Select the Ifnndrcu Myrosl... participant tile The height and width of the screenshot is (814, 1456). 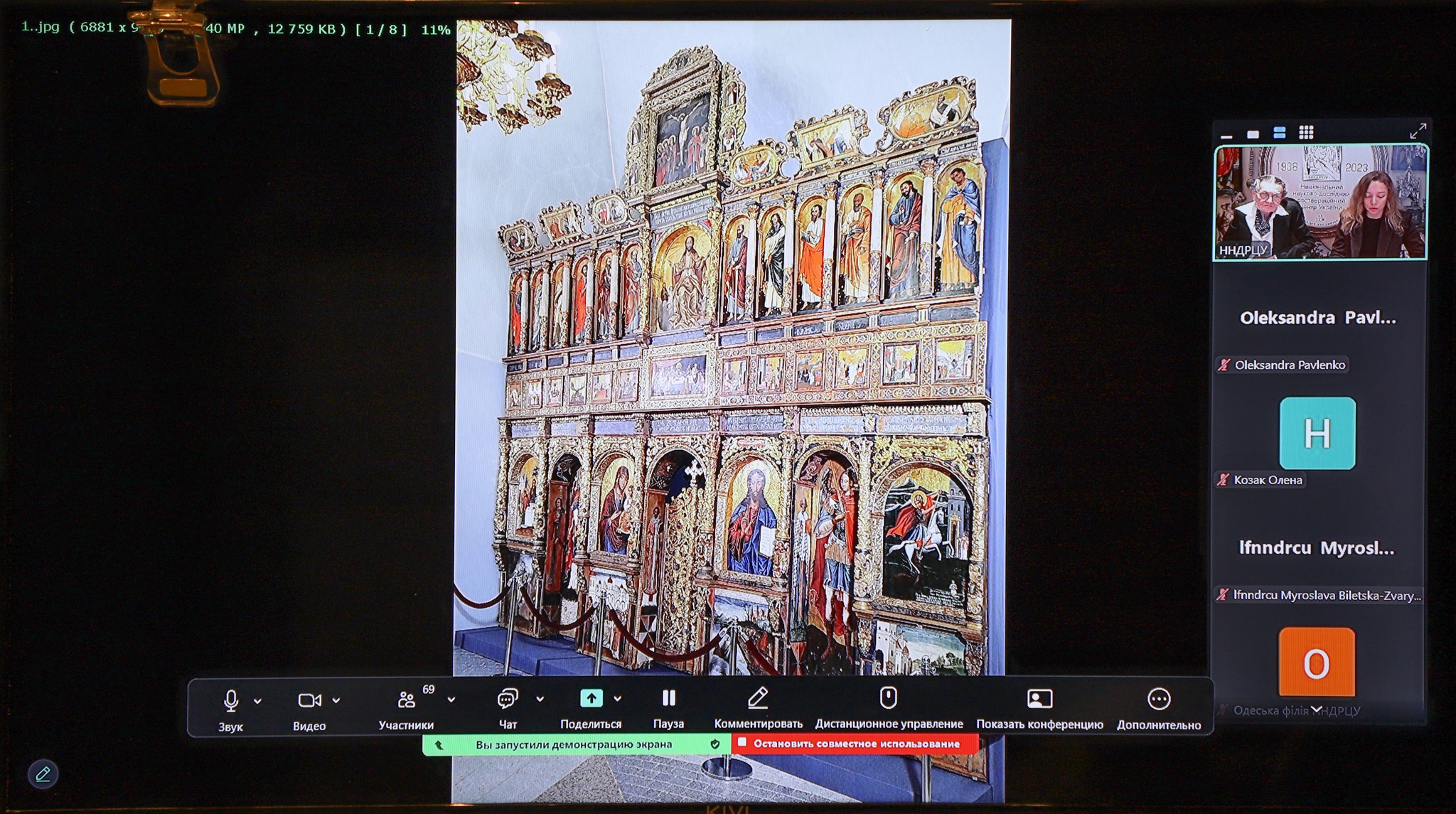tap(1317, 548)
